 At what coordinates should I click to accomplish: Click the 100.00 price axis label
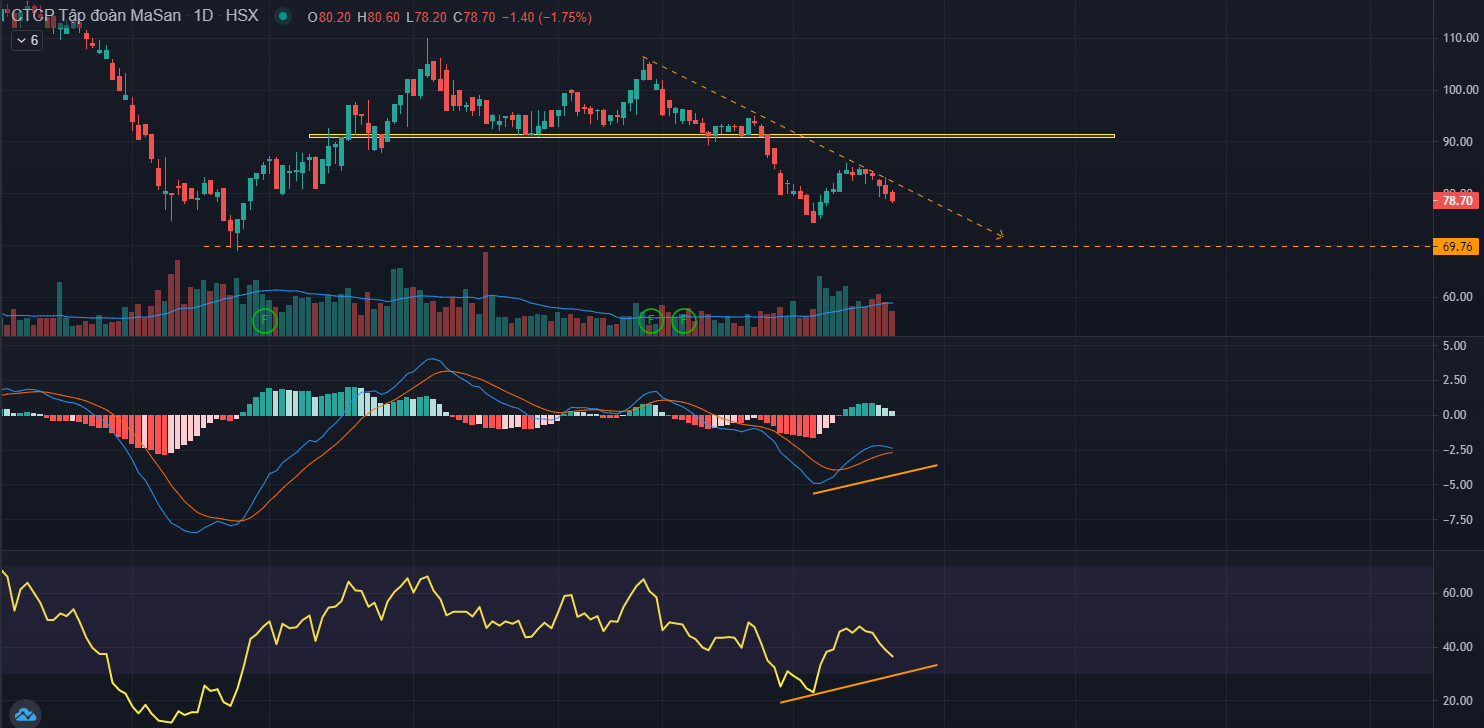click(x=1460, y=90)
